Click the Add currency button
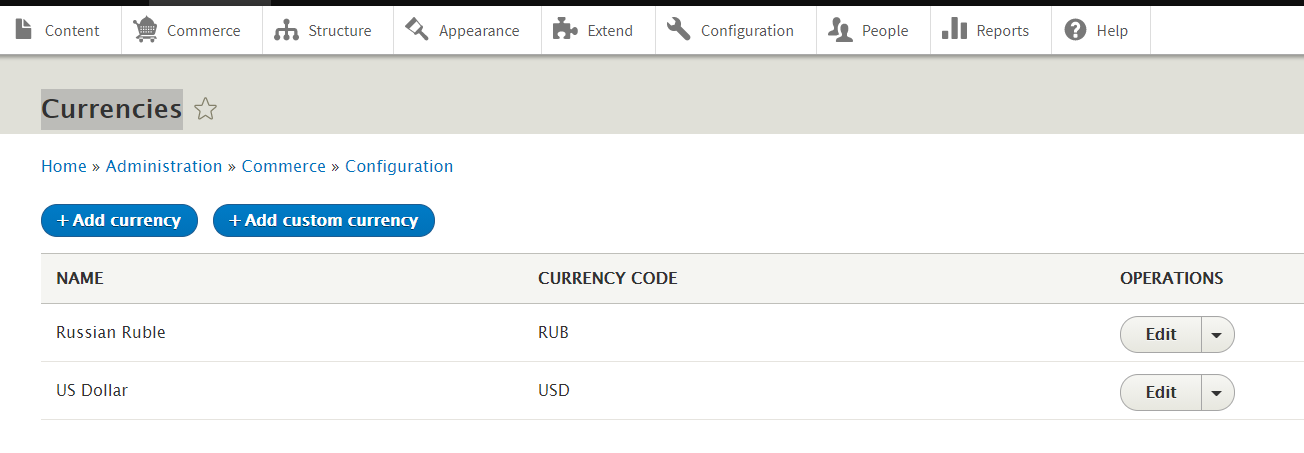 click(119, 221)
